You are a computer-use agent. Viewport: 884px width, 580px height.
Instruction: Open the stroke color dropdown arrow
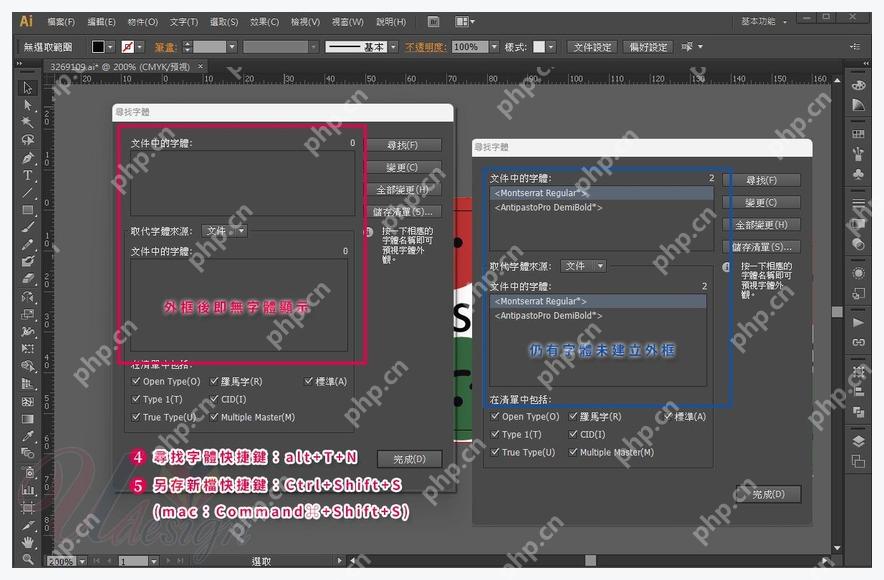[140, 47]
